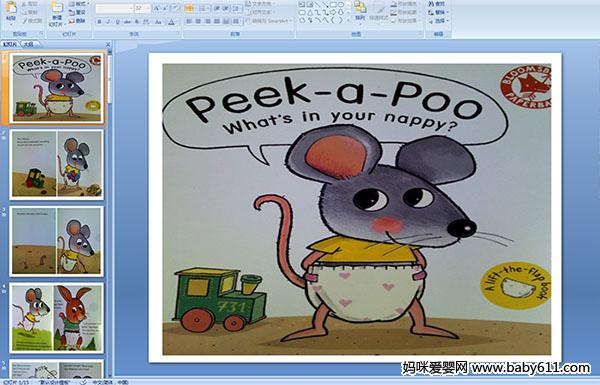Switch to the Slides pane tab
The height and width of the screenshot is (385, 600).
pos(10,44)
